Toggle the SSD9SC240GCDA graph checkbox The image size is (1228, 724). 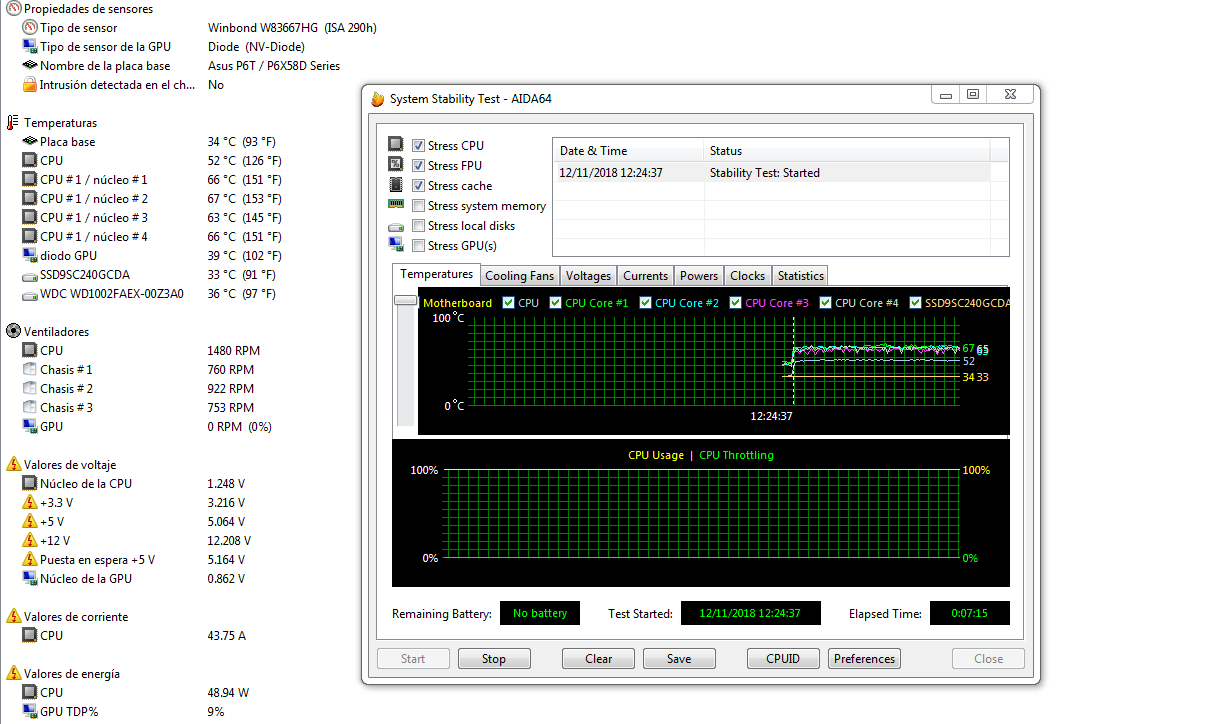(915, 303)
